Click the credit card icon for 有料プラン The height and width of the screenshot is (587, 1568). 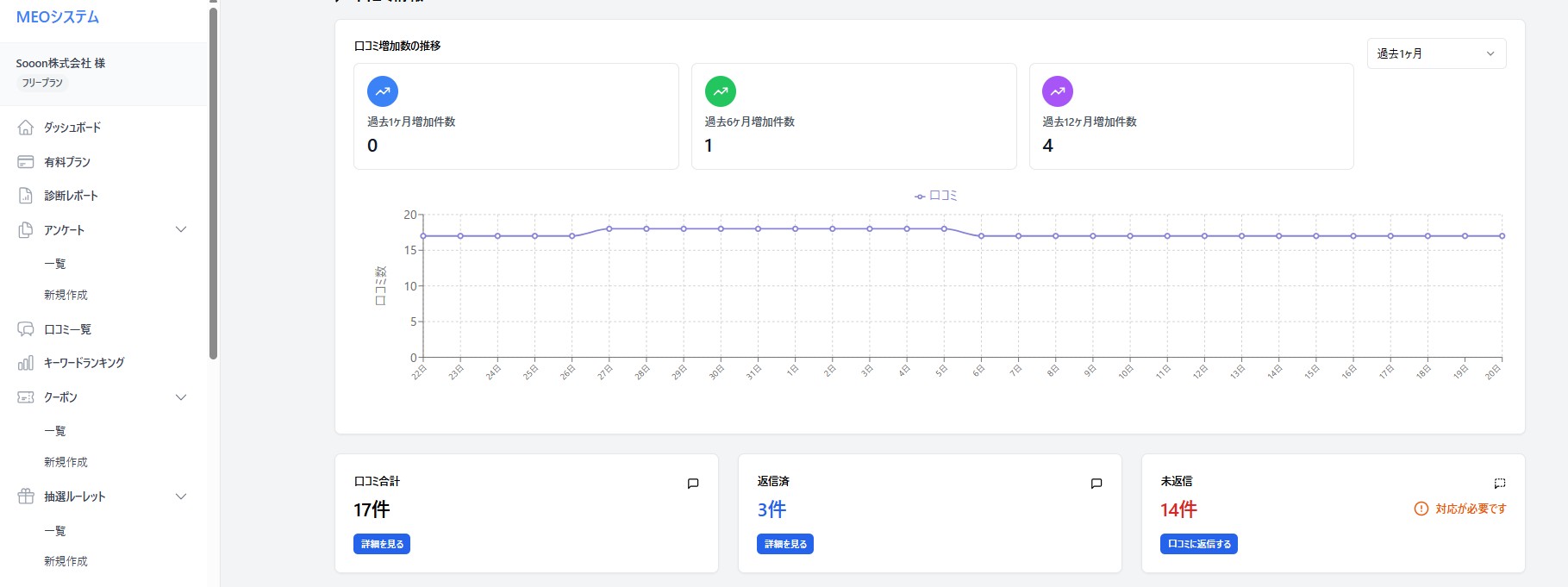[26, 162]
